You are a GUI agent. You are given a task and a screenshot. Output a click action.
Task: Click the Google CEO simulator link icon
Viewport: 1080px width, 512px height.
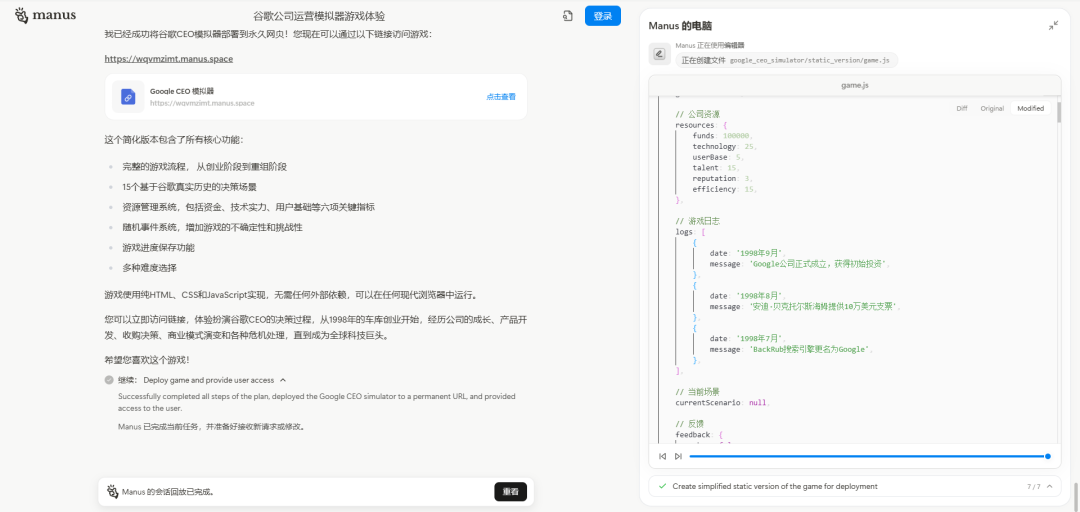point(128,97)
